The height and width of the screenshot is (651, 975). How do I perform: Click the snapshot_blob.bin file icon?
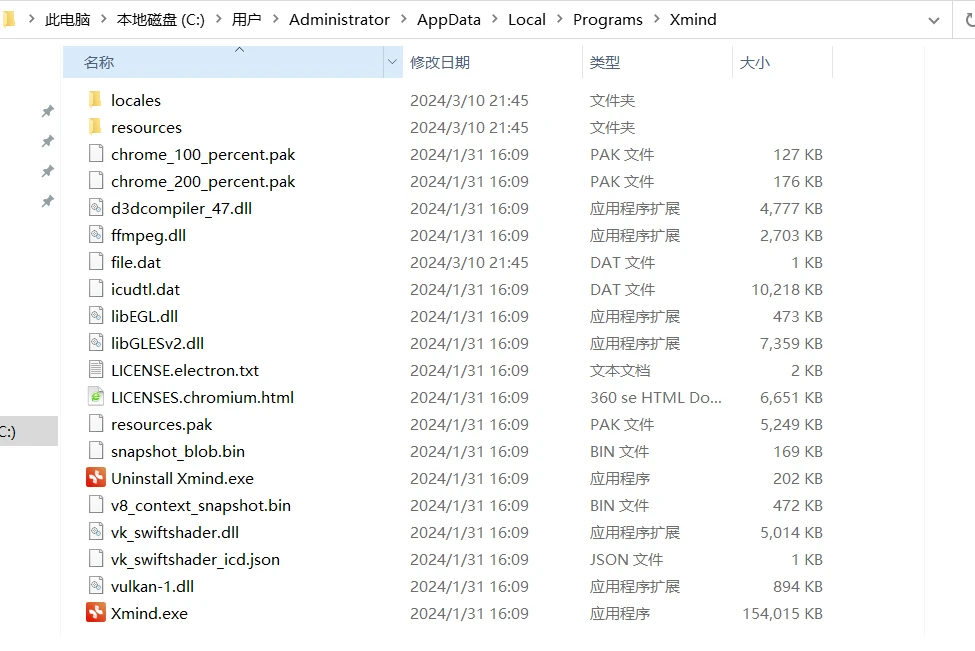click(96, 451)
